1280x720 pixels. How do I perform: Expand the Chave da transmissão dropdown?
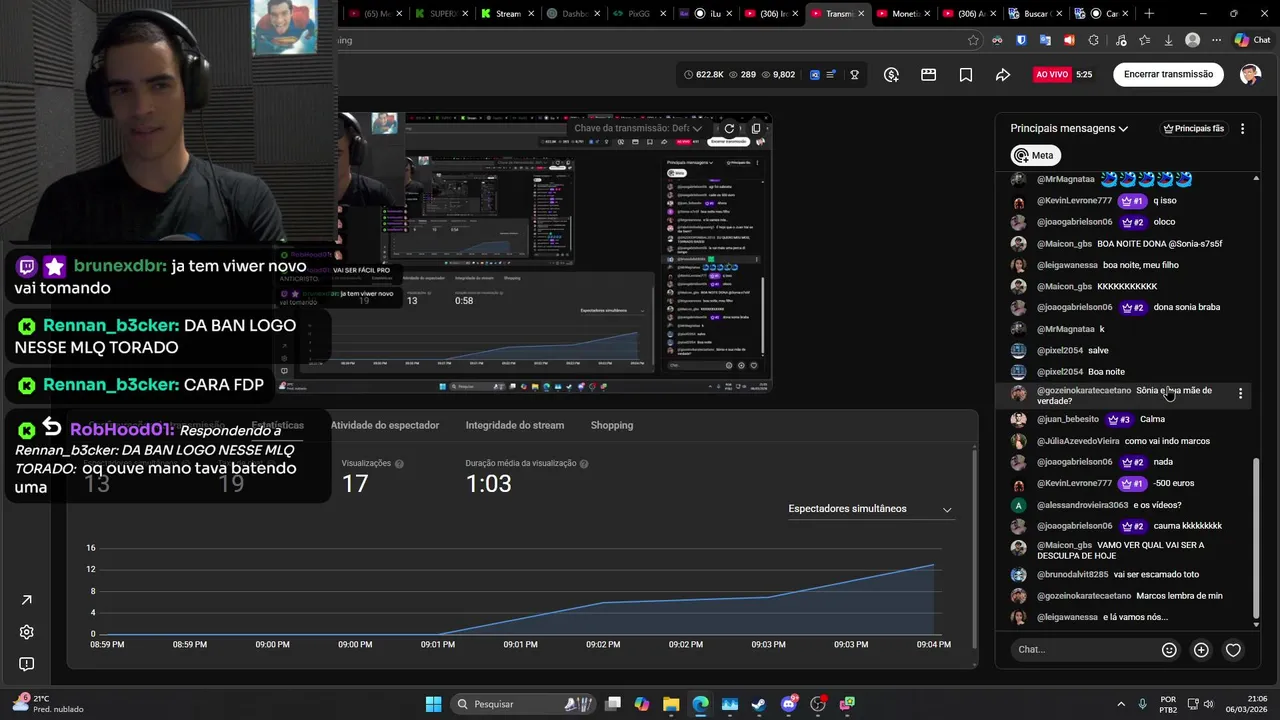[638, 128]
